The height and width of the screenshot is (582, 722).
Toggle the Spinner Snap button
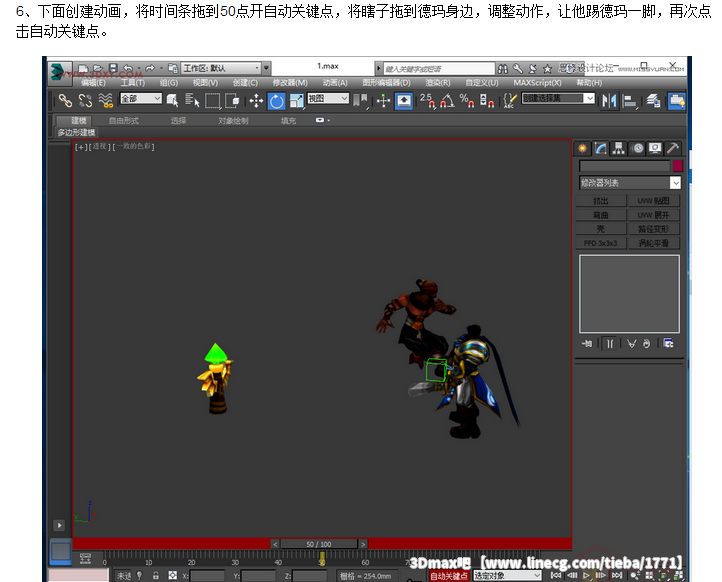point(487,100)
